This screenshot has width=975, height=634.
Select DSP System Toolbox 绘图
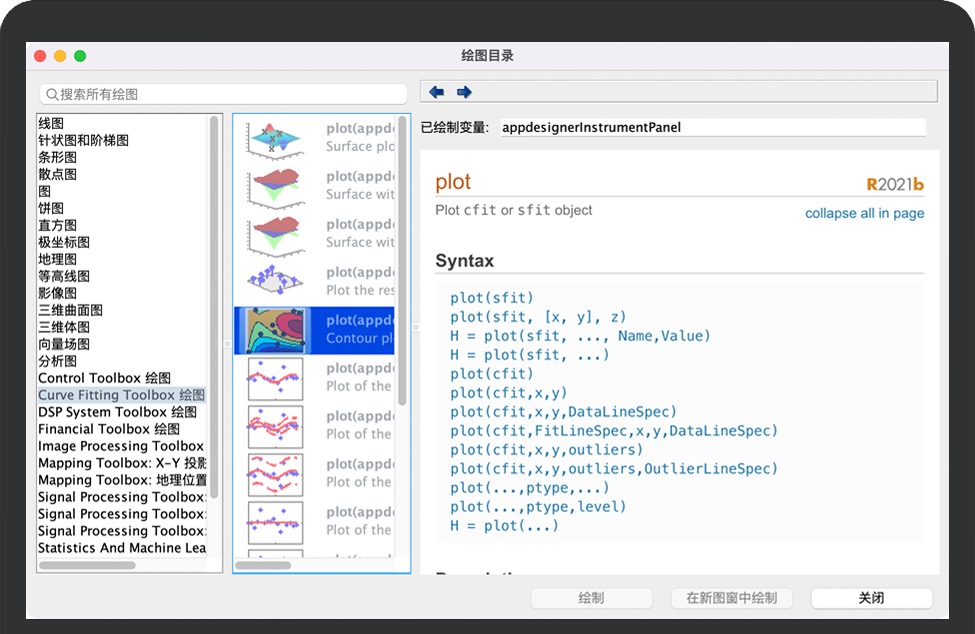[x=117, y=412]
